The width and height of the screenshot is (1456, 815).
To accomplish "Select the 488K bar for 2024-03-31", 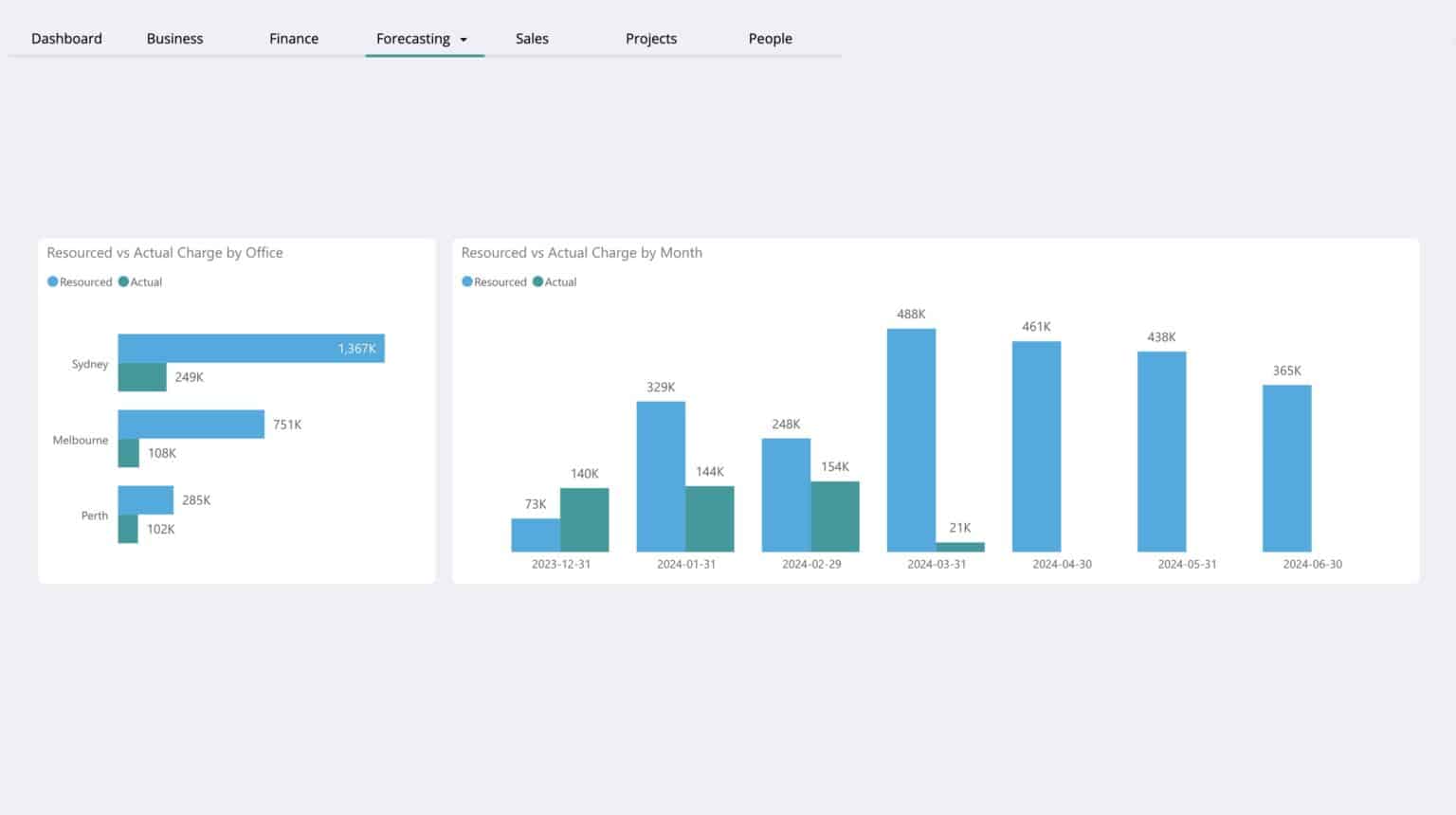I will click(x=911, y=436).
